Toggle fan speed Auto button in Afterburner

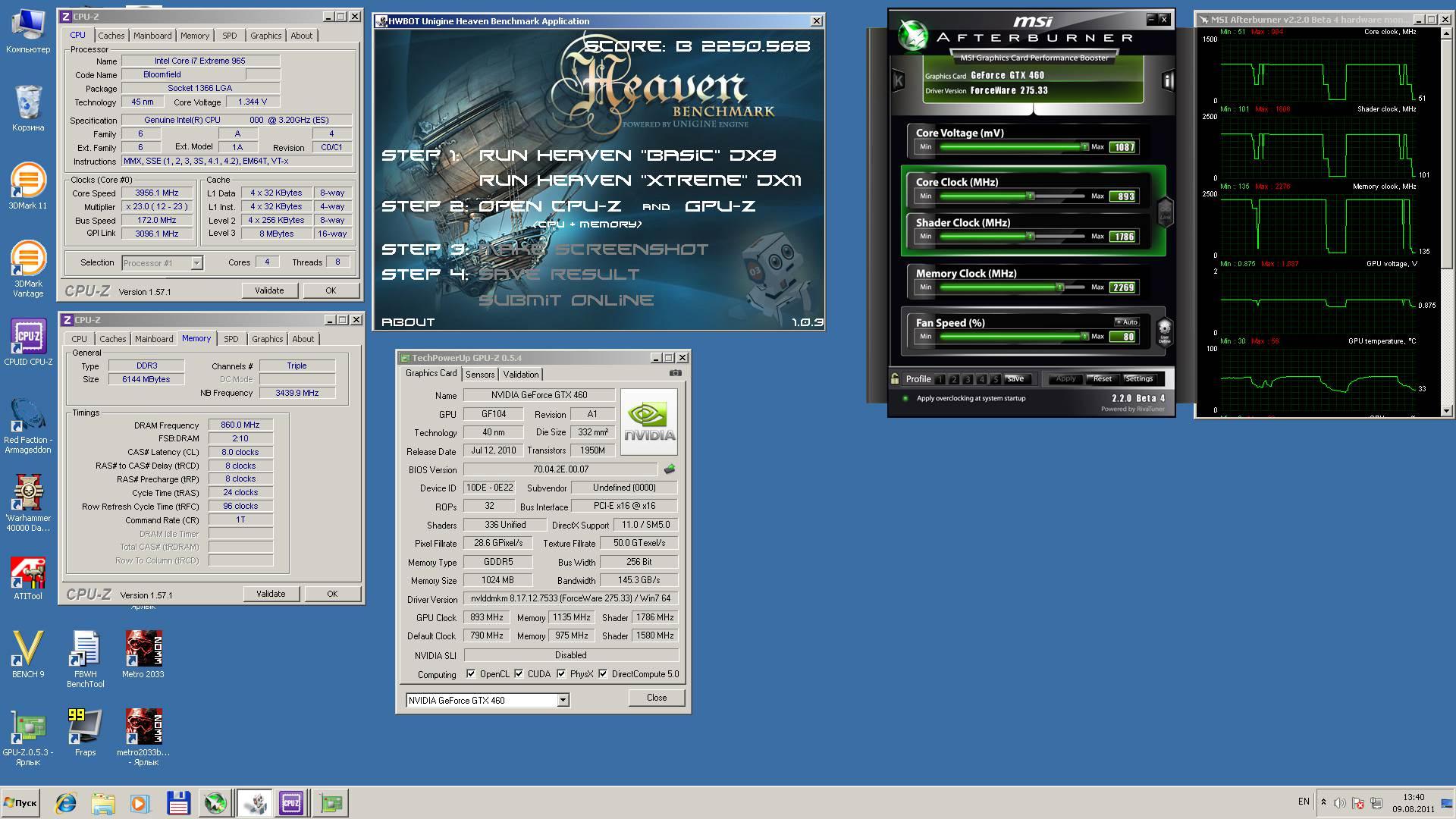click(x=1126, y=322)
